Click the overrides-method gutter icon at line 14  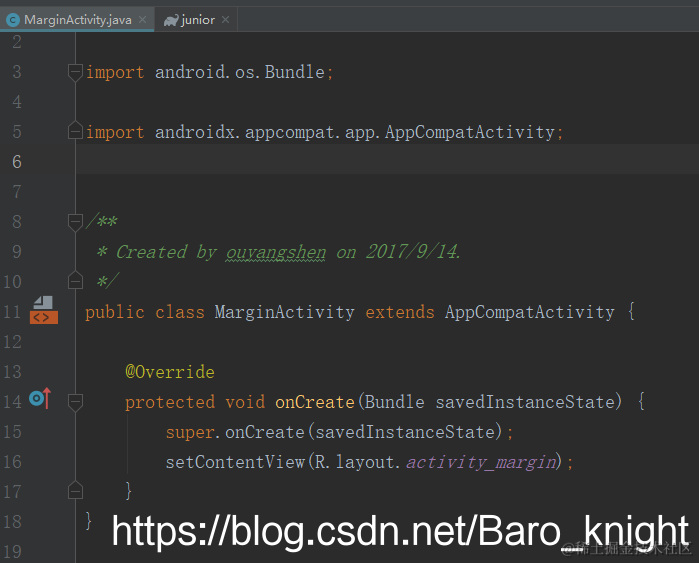coord(40,398)
